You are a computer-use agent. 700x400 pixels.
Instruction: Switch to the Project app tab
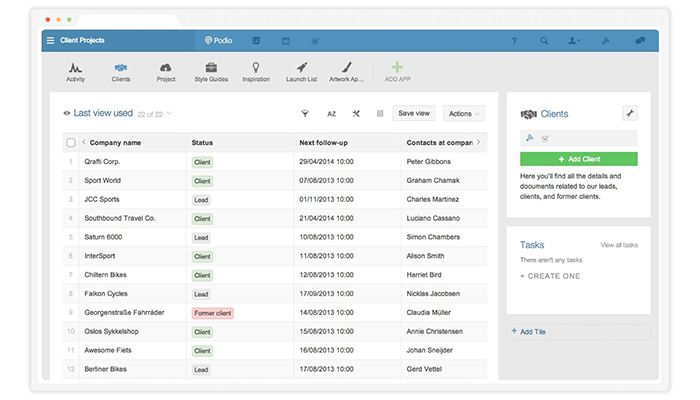pos(166,71)
